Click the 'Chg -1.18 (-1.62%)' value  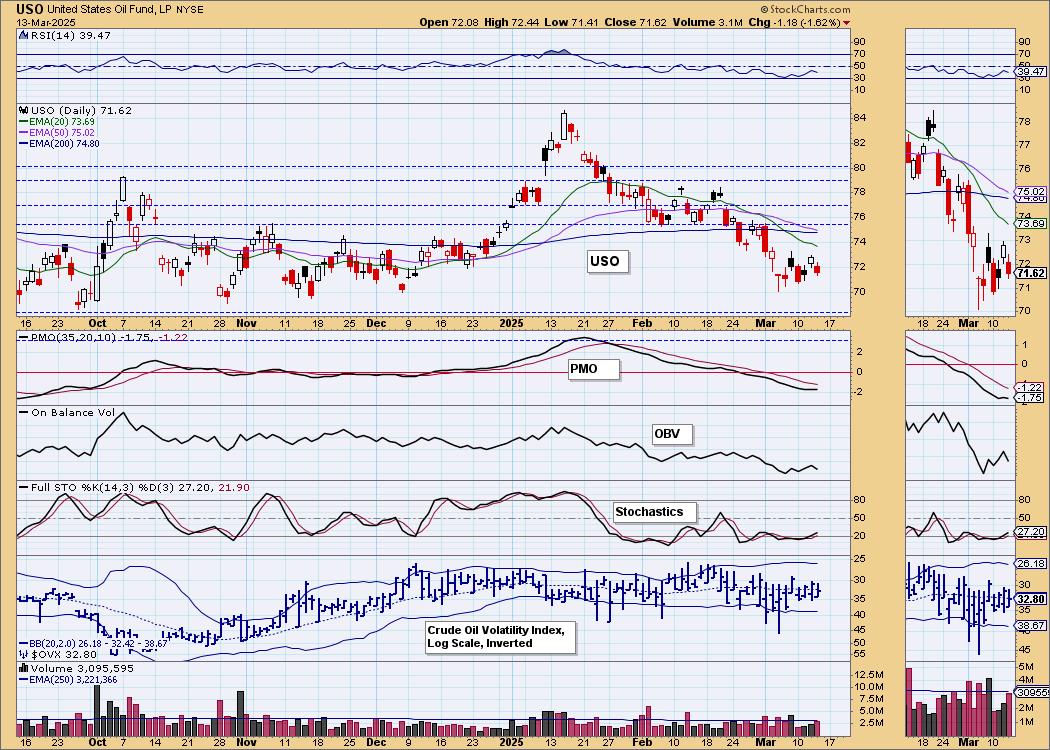pyautogui.click(x=794, y=22)
